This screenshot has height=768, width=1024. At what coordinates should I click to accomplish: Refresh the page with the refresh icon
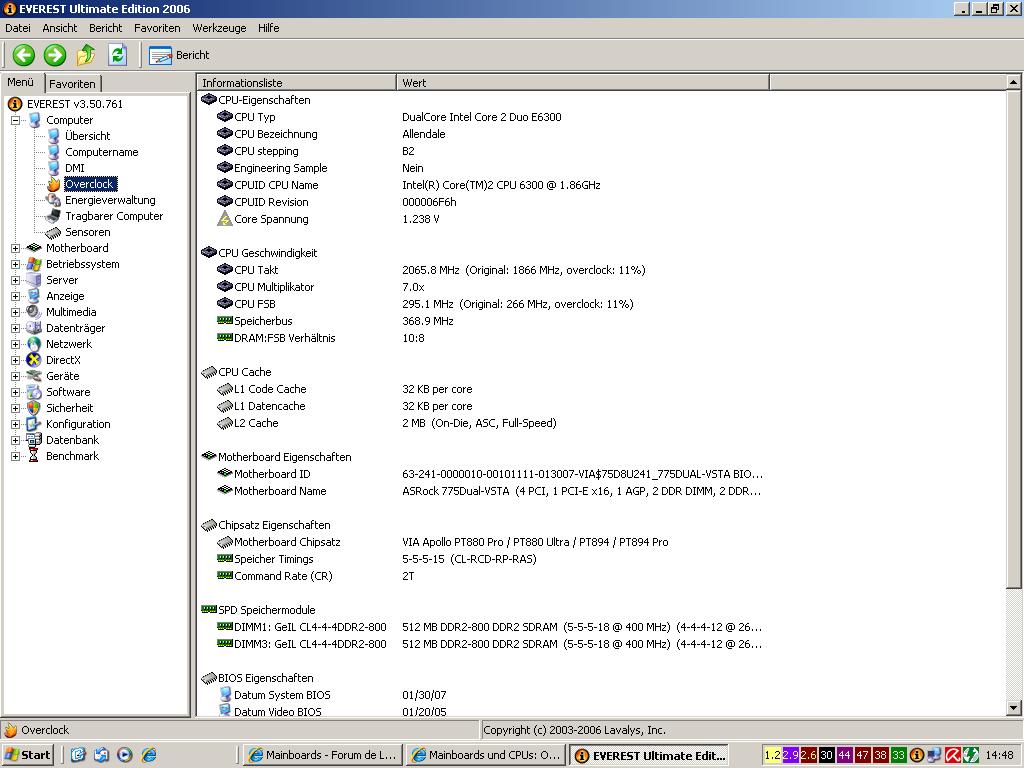118,55
